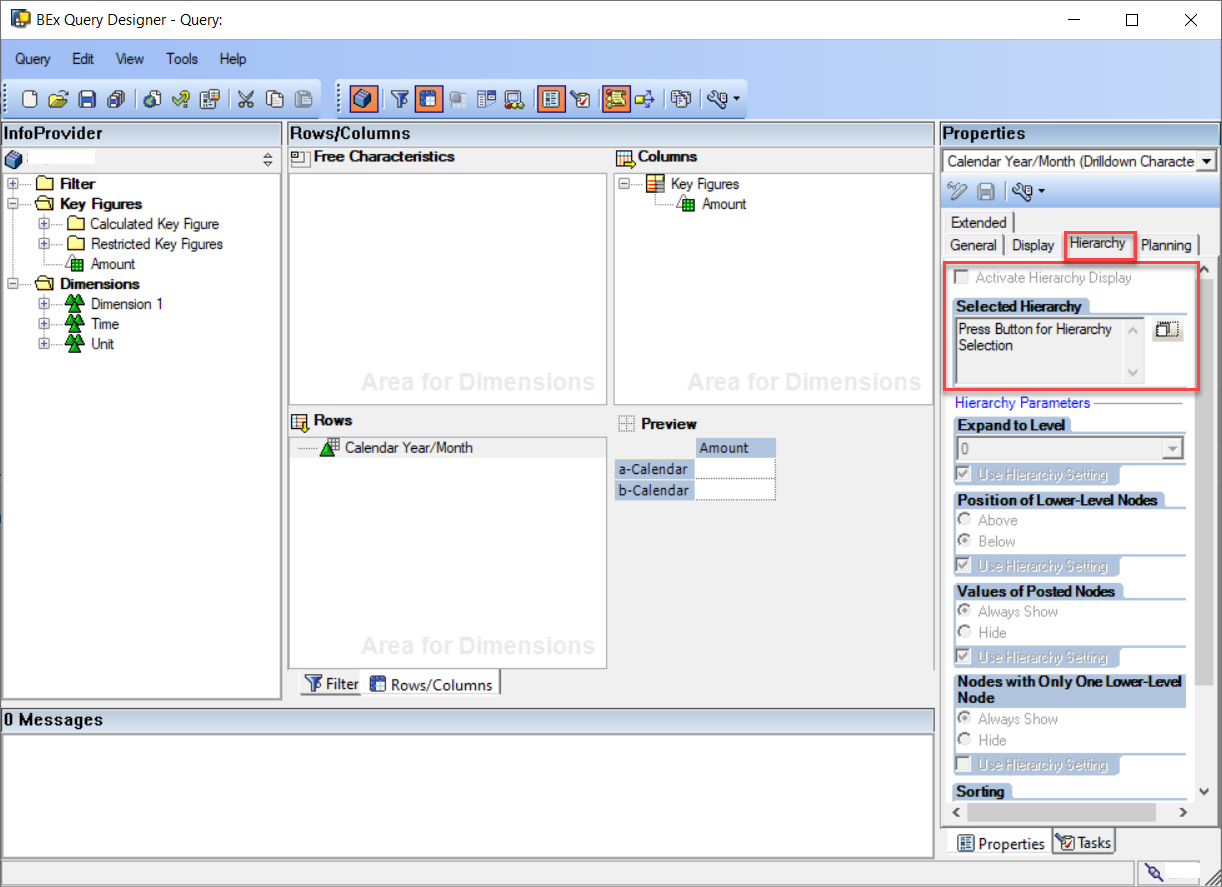
Task: Toggle Use Hierarchy Setting under Position of Lower-Level Nodes
Action: point(963,565)
